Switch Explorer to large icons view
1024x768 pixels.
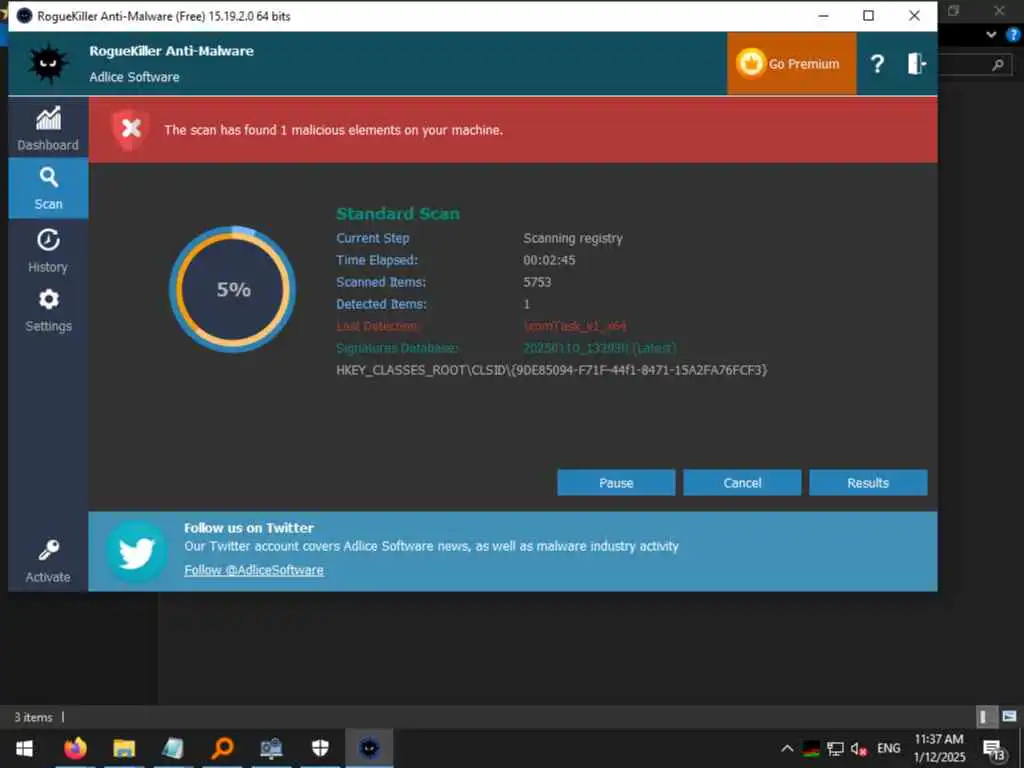[1009, 716]
